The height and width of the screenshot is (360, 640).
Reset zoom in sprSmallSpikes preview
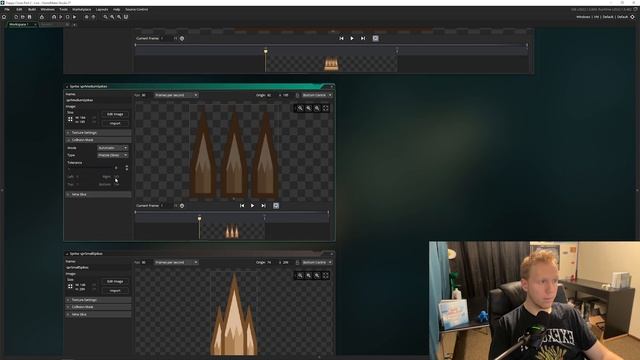[x=309, y=276]
